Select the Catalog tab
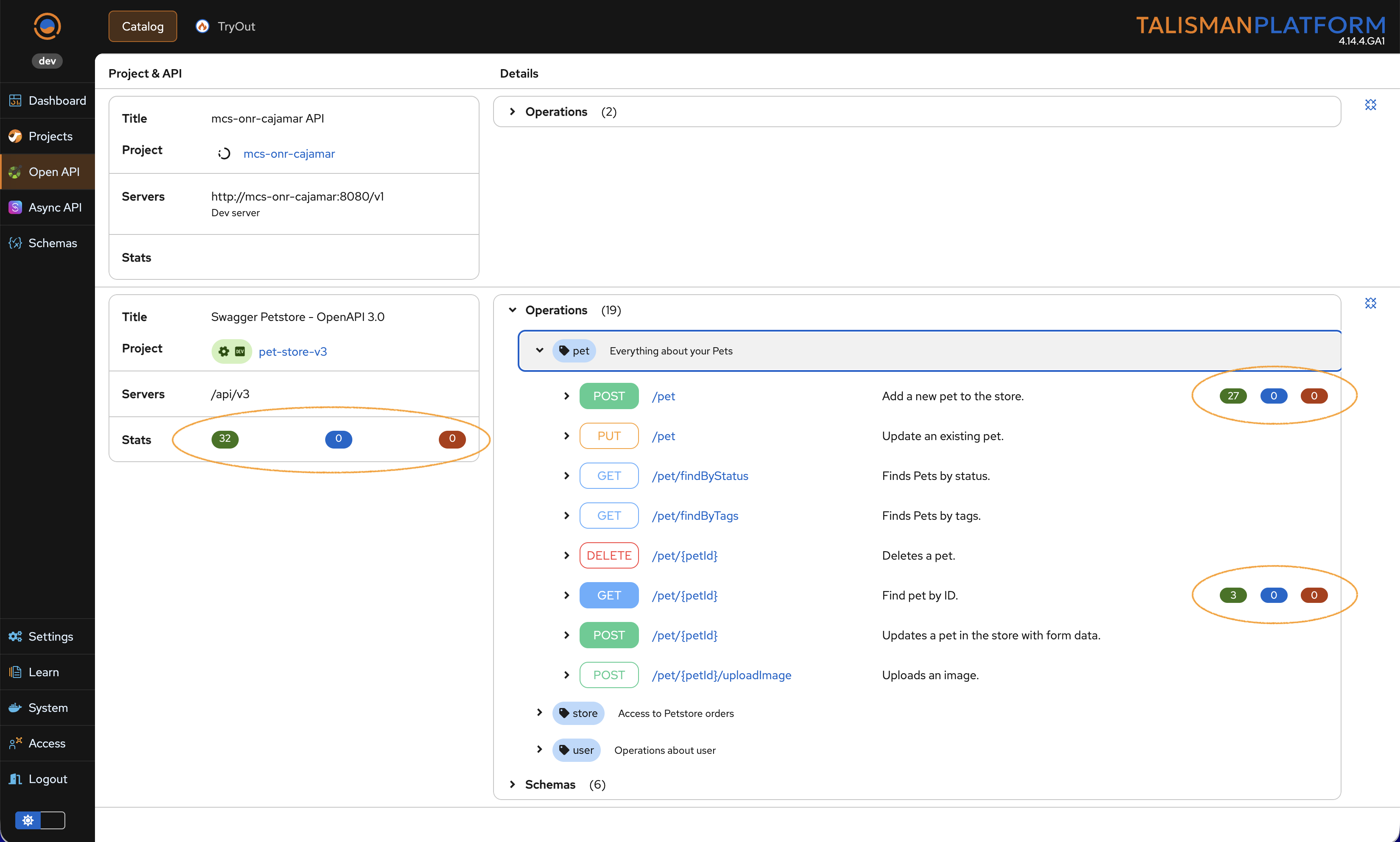 coord(142,26)
